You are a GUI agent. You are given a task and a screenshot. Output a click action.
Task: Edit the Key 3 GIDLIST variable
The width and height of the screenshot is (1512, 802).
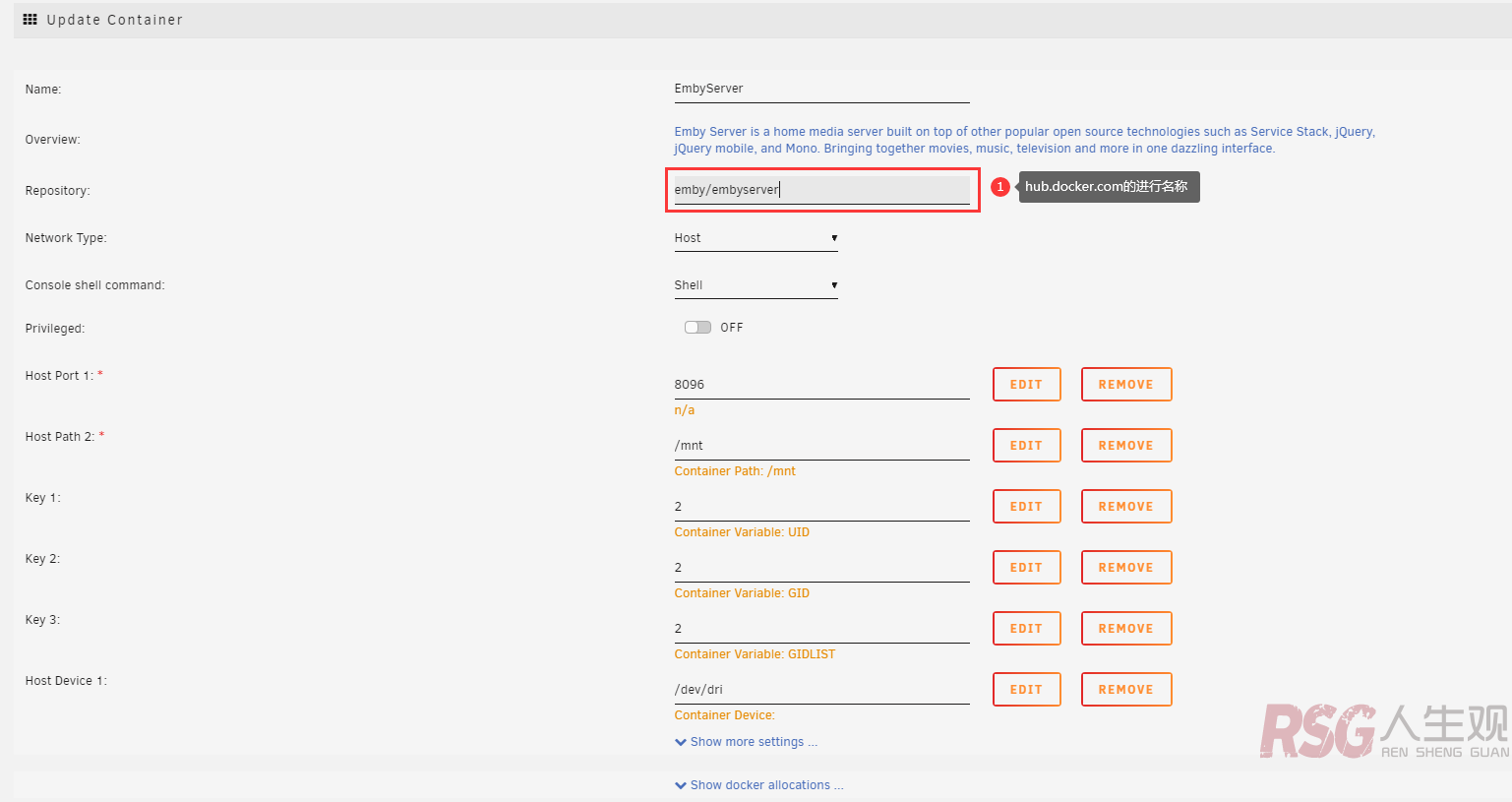tap(1026, 629)
